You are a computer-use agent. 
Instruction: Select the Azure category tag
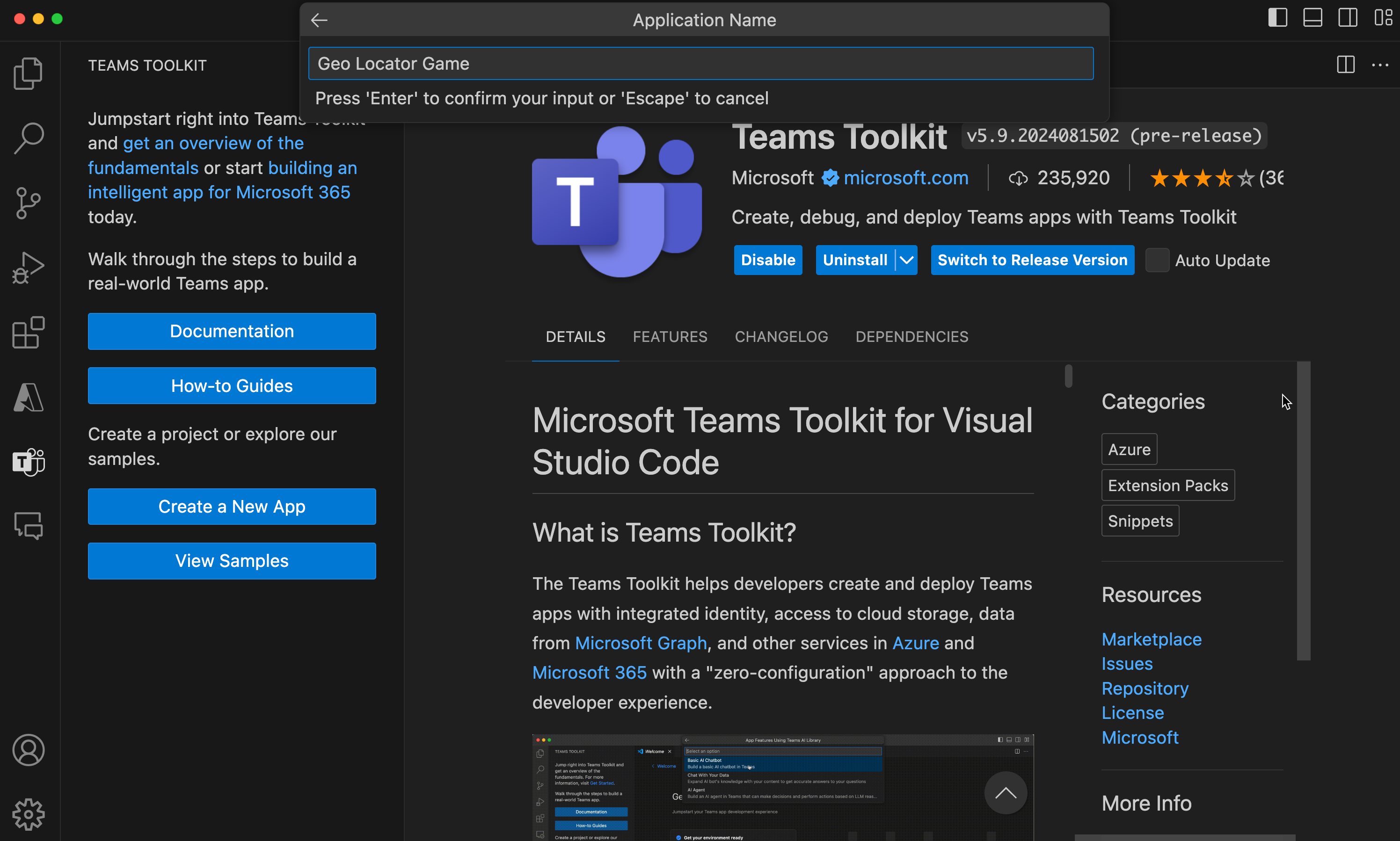pyautogui.click(x=1129, y=449)
